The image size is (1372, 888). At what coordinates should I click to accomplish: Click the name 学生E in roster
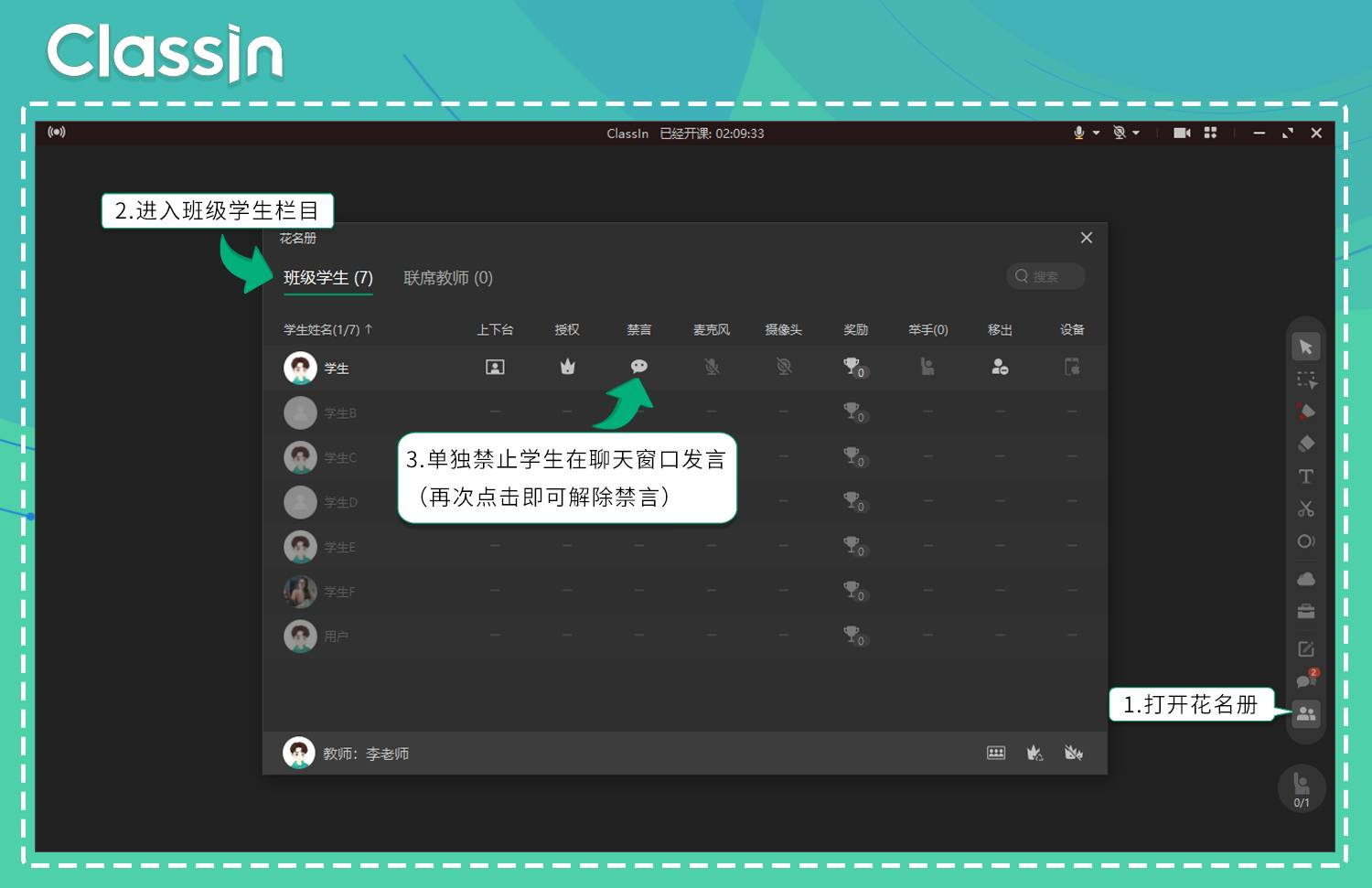339,547
